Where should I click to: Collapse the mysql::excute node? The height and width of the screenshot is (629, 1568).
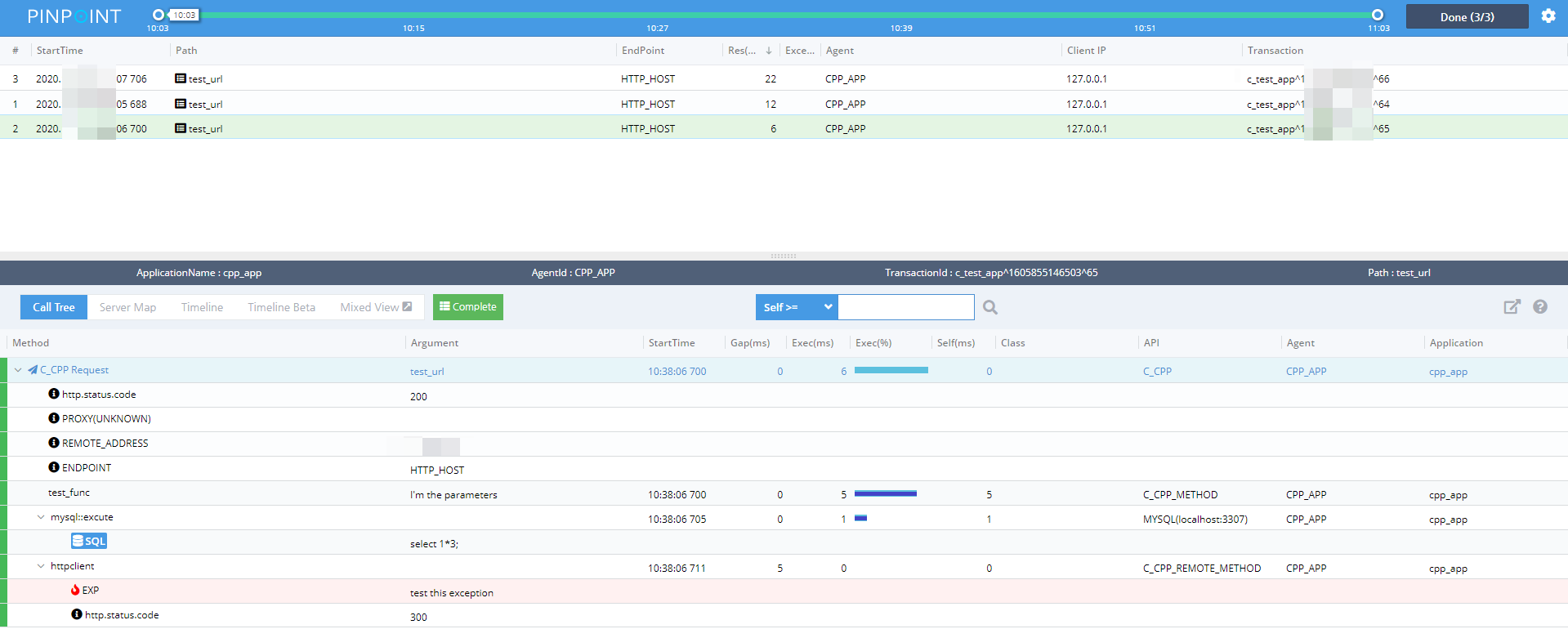(x=41, y=517)
